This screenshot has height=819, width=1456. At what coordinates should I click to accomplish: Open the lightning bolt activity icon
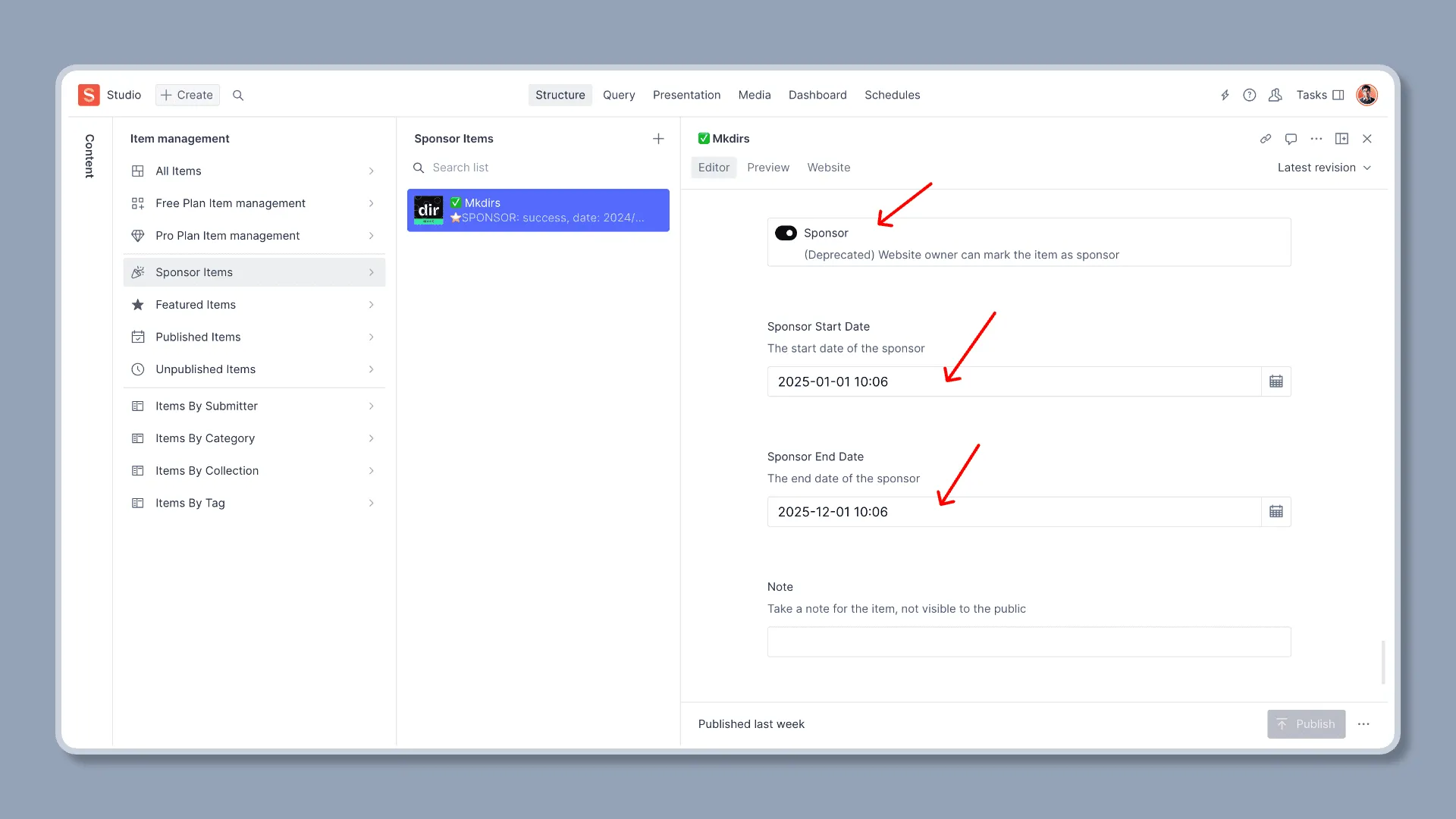[x=1225, y=95]
